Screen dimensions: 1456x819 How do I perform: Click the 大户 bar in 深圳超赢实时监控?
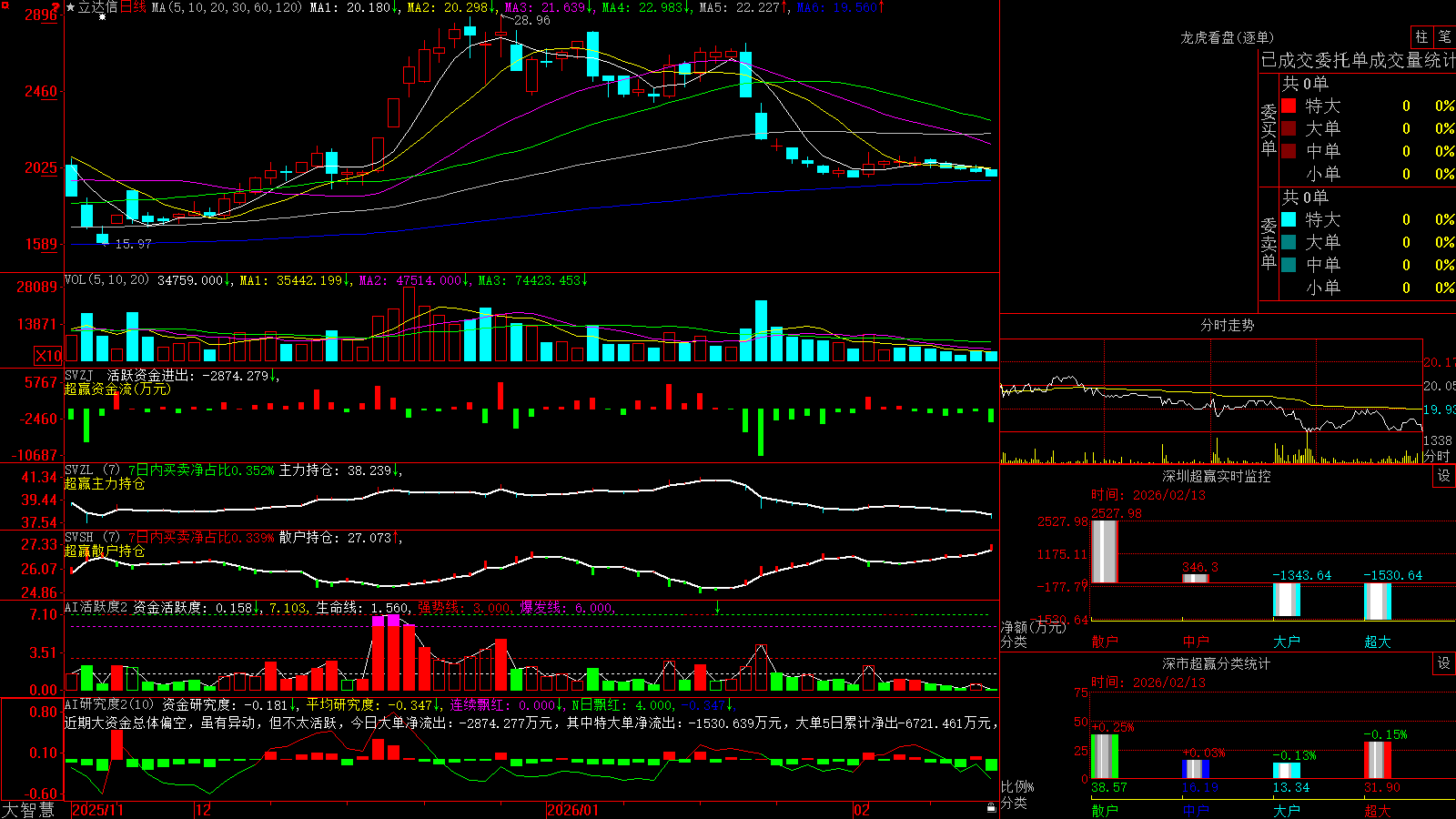coord(1287,600)
